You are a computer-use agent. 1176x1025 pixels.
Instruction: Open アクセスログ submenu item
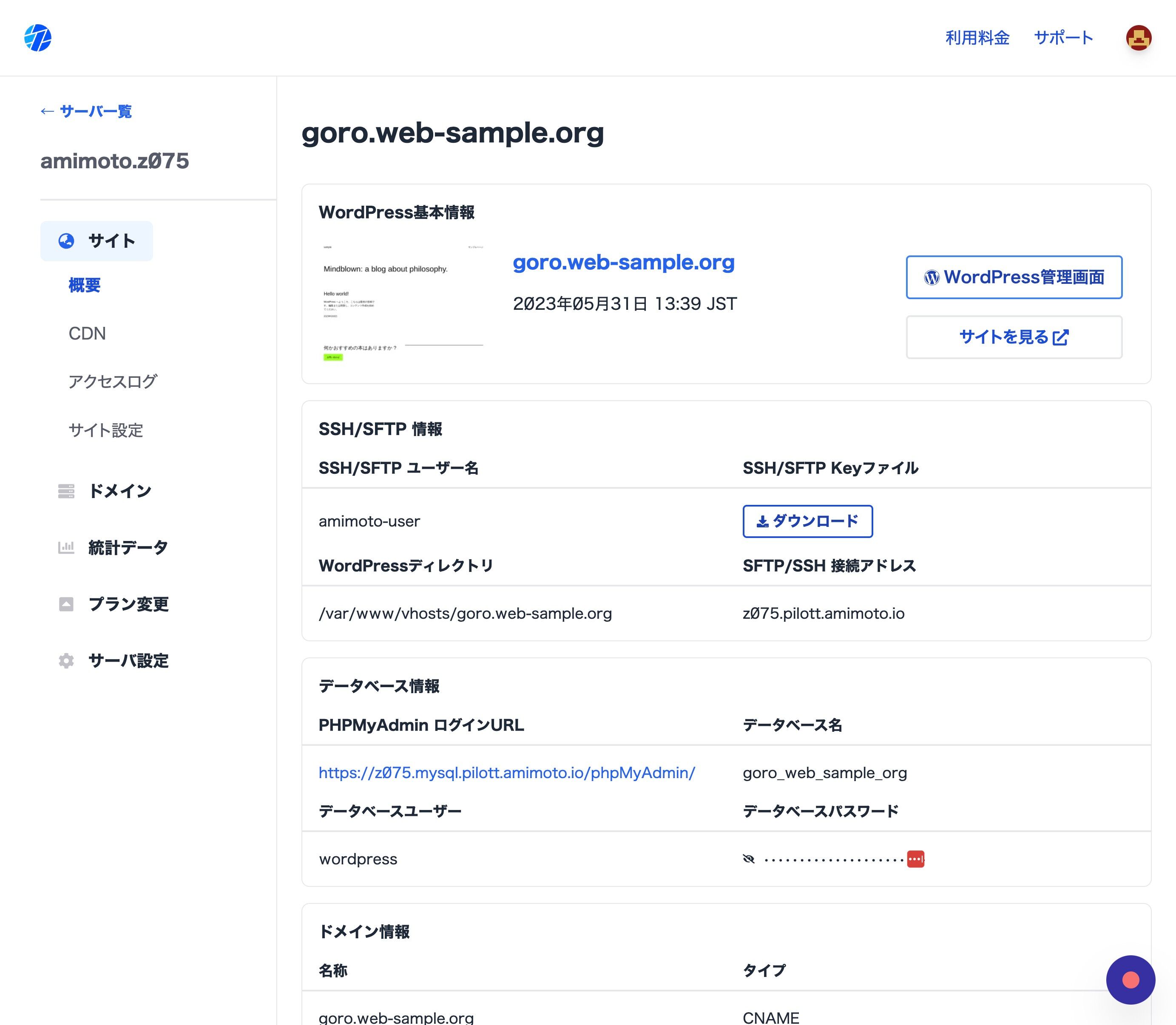(113, 382)
